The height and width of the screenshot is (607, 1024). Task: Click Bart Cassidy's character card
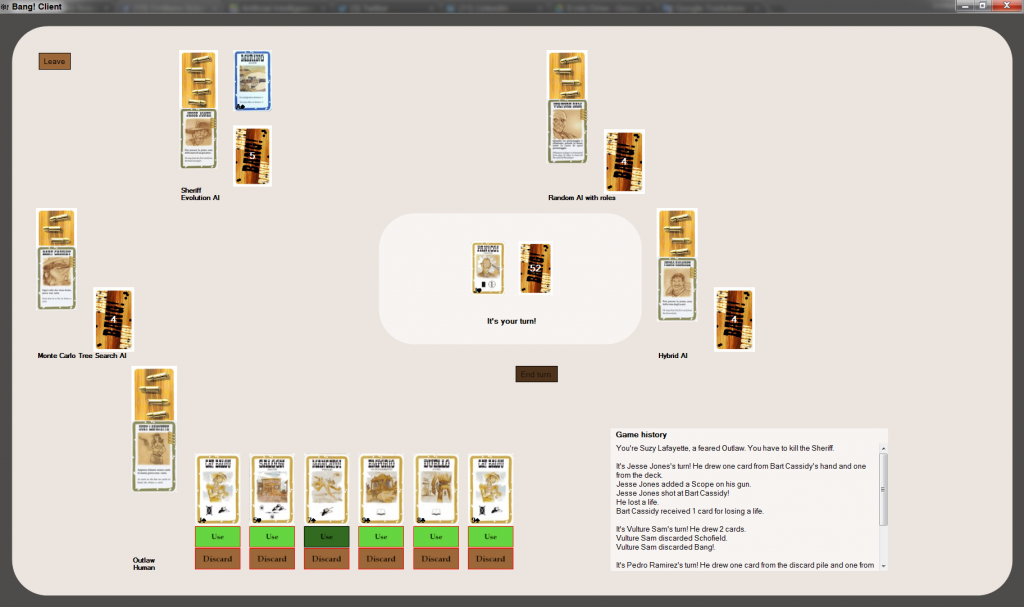[x=57, y=278]
